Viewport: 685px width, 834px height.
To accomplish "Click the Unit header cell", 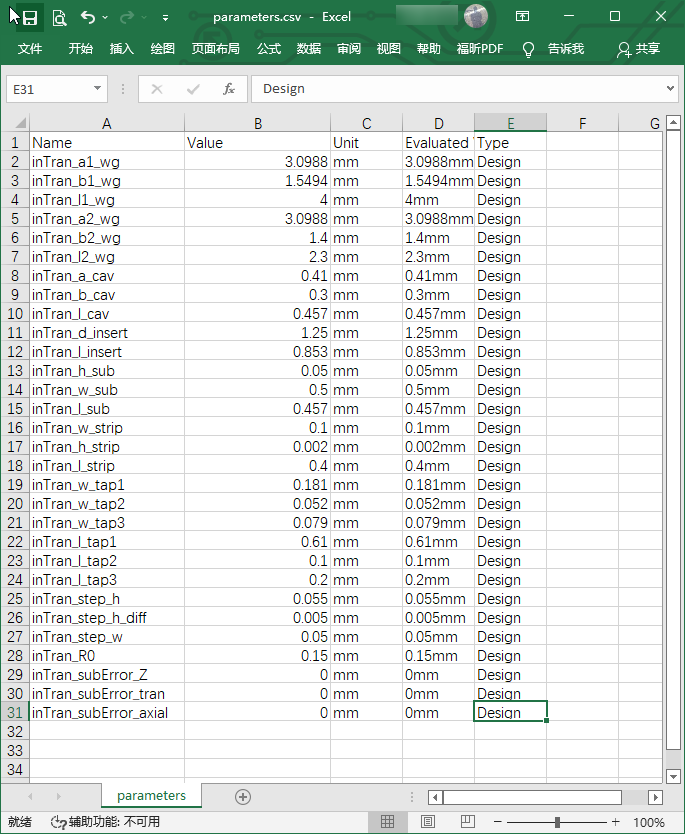I will click(366, 143).
